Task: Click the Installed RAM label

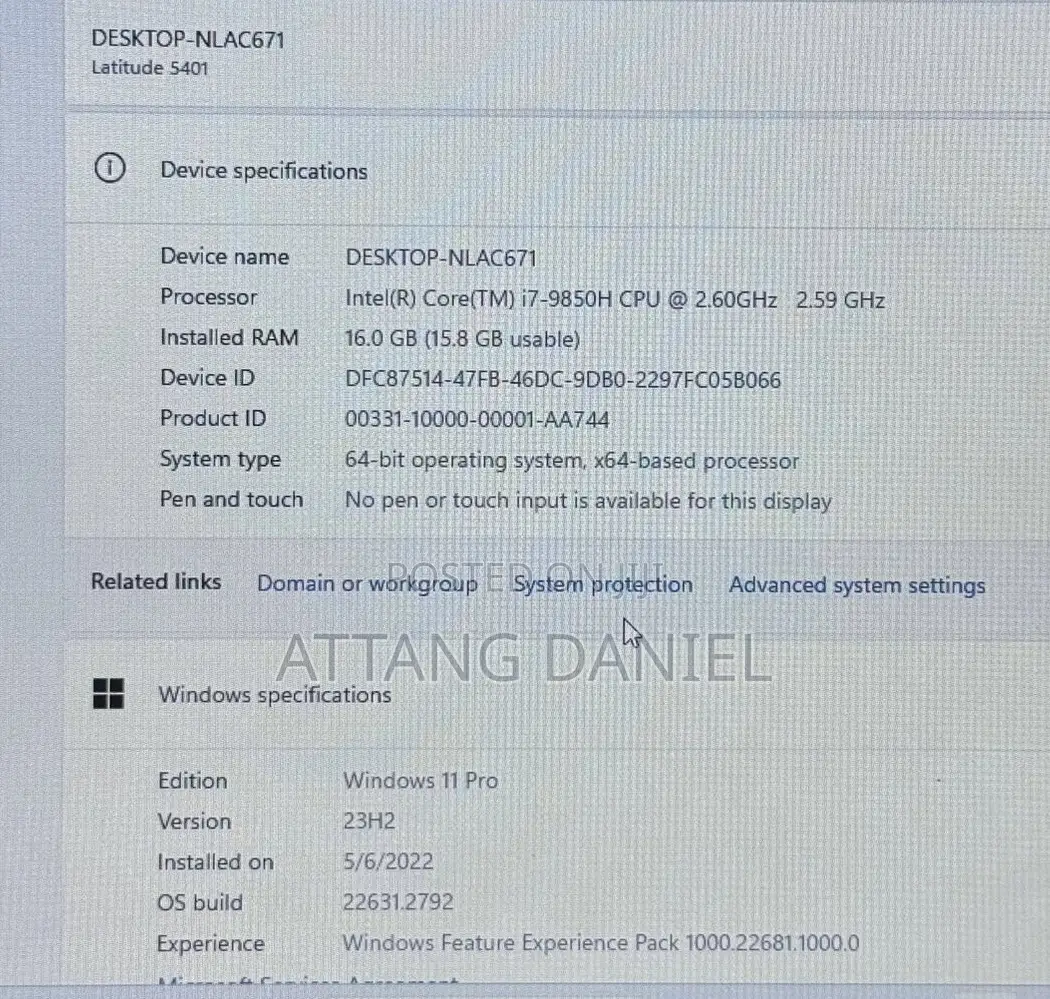Action: click(x=229, y=337)
